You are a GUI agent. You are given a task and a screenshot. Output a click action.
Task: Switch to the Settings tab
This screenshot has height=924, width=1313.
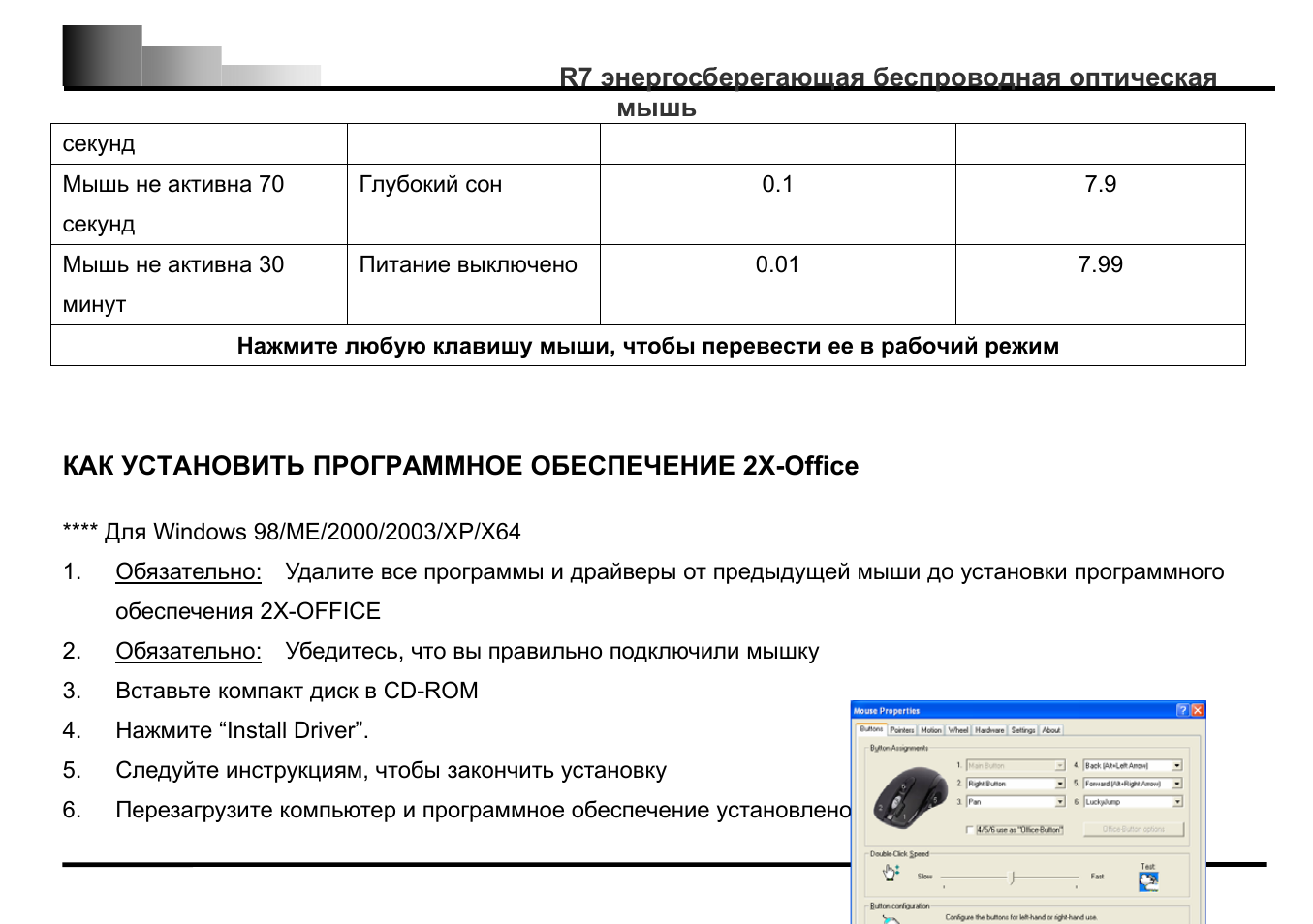[1023, 730]
